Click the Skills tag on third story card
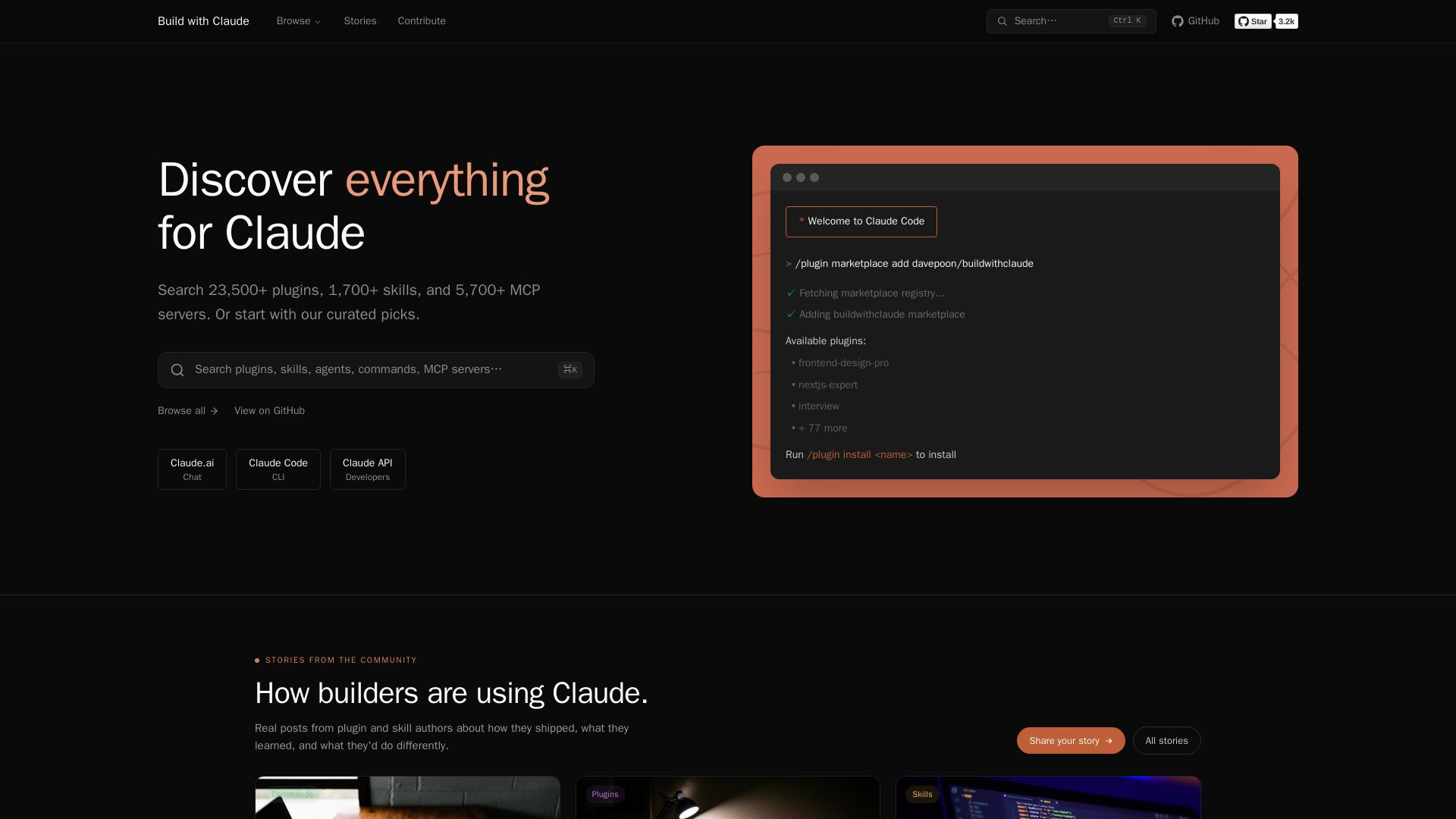The width and height of the screenshot is (1456, 819). (x=922, y=795)
